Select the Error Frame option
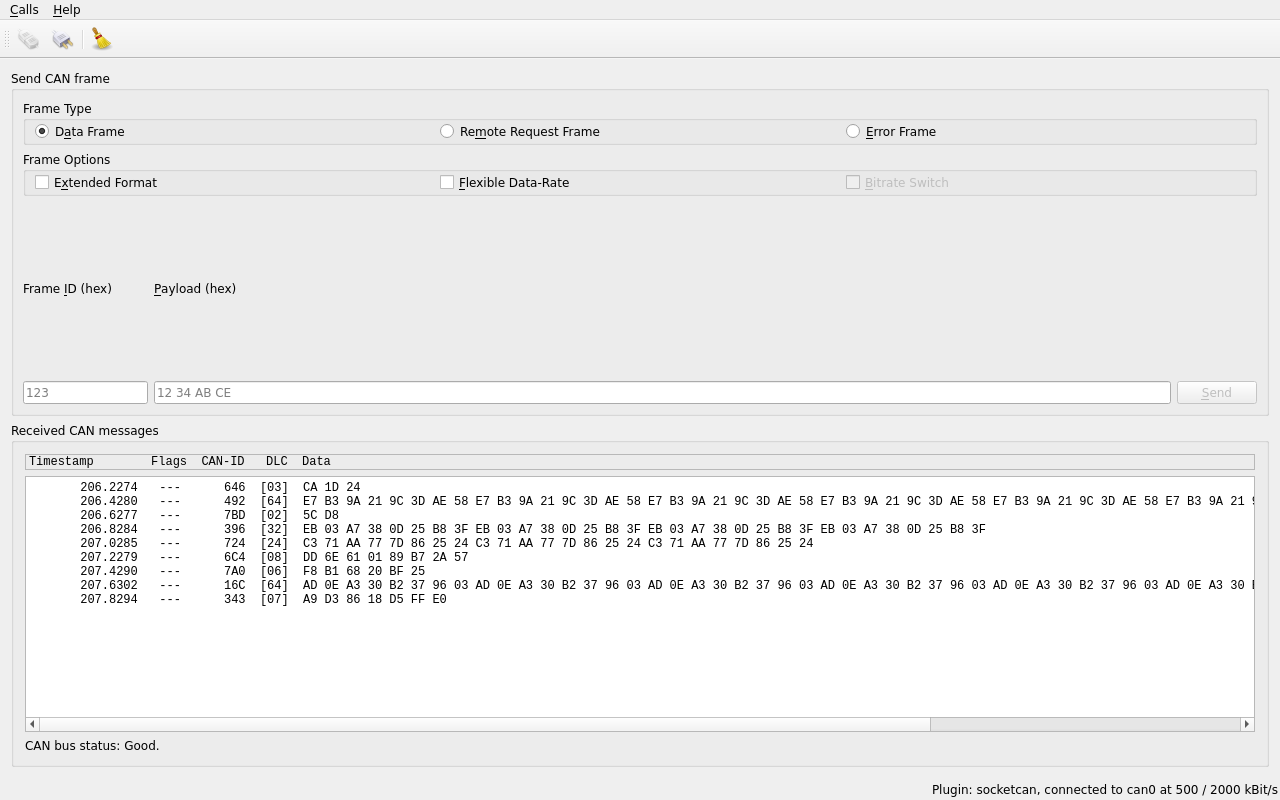 (853, 131)
